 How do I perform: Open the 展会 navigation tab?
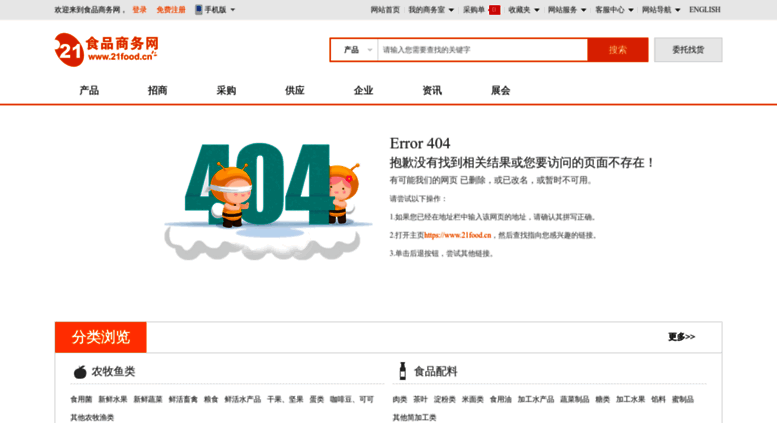pos(500,90)
